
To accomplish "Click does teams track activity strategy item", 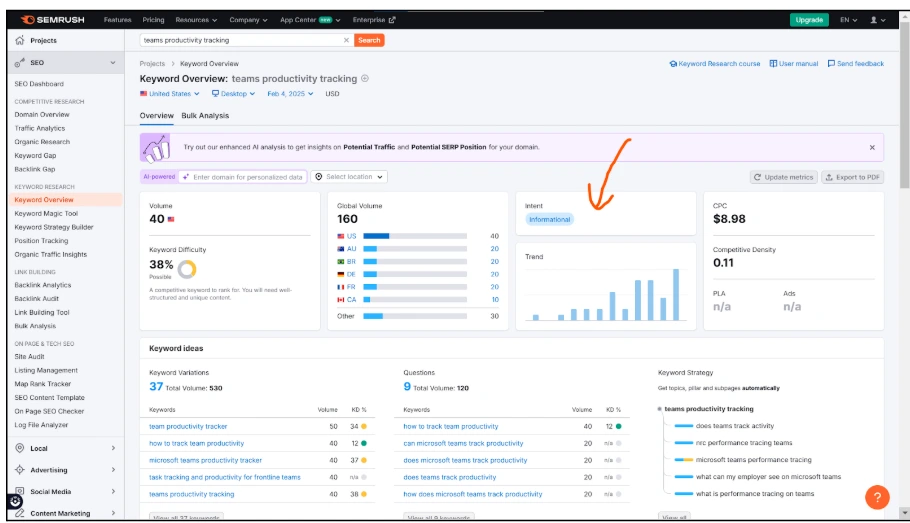I will [735, 426].
